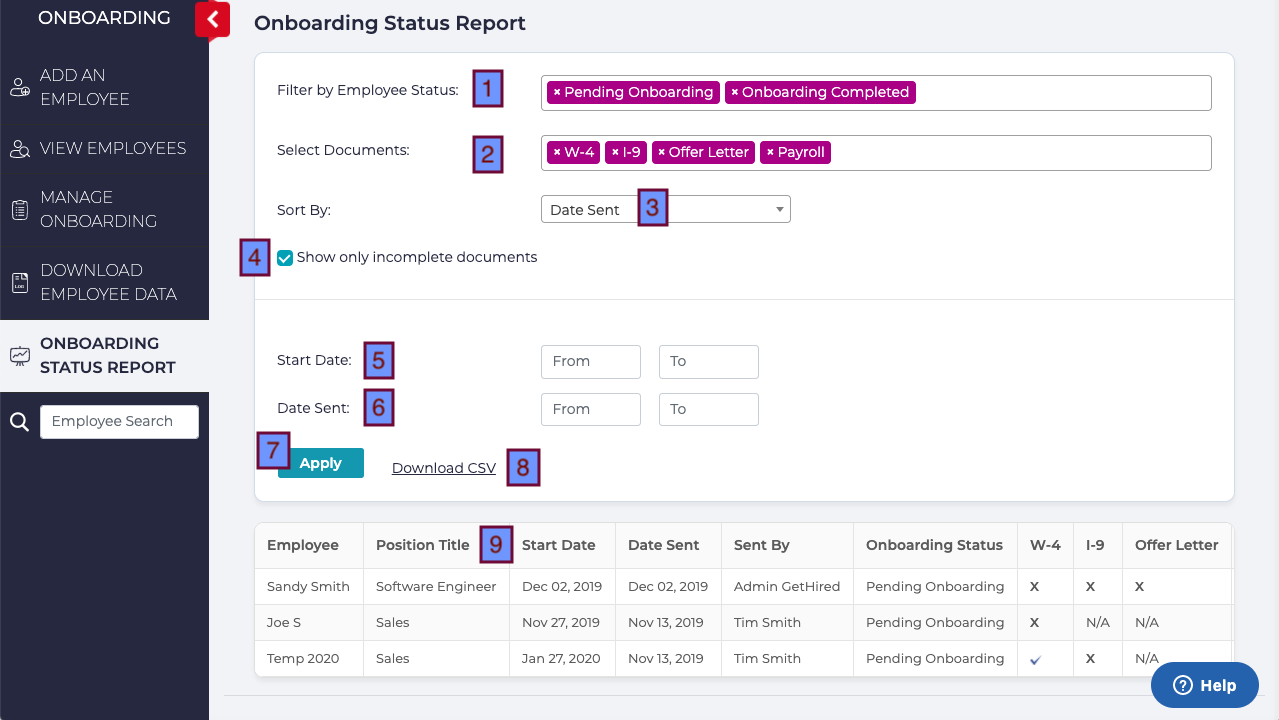Select View Employees in the sidebar

112,147
